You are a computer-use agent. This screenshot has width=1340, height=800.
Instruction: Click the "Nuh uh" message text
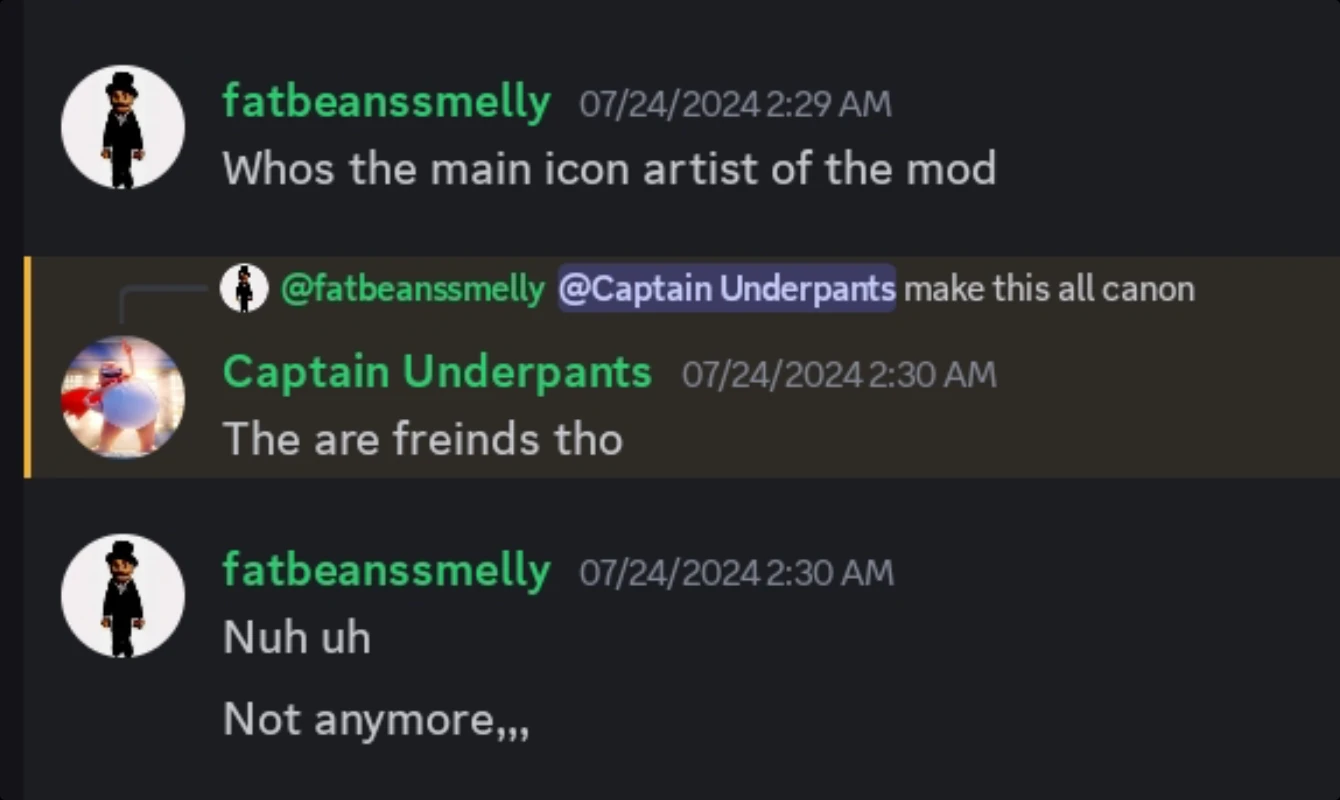297,637
